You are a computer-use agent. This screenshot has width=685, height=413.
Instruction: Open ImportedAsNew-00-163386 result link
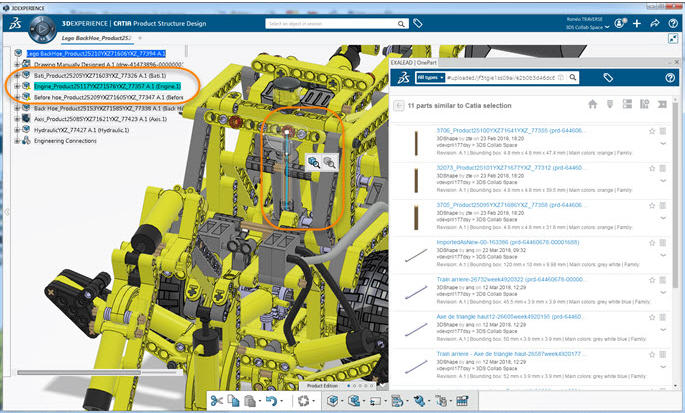click(x=508, y=242)
